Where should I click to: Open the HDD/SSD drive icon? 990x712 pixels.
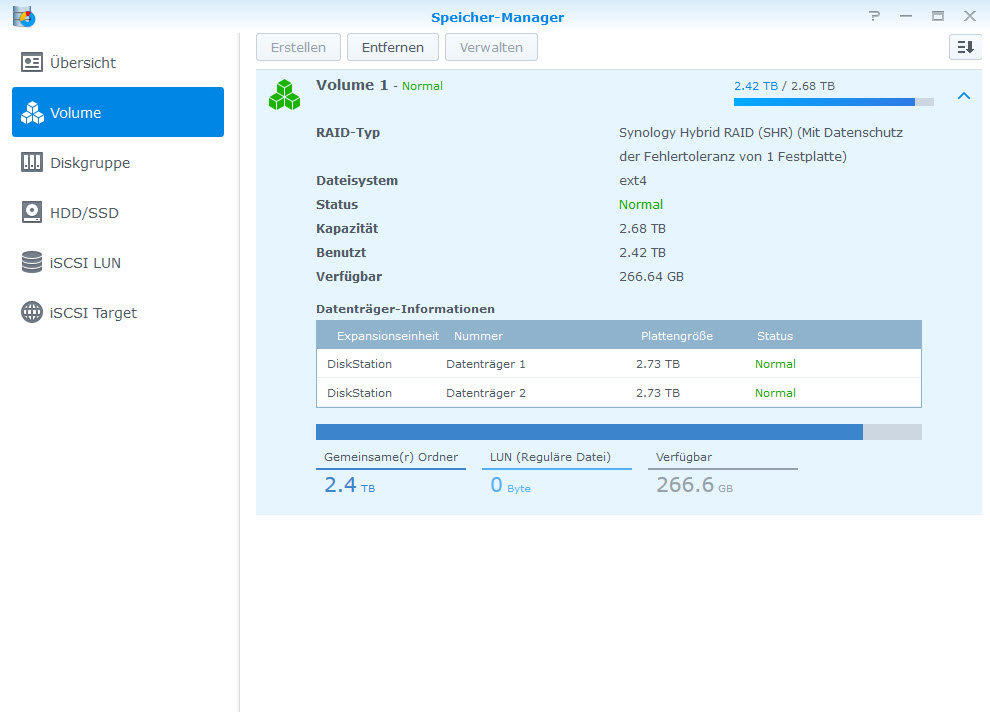32,212
